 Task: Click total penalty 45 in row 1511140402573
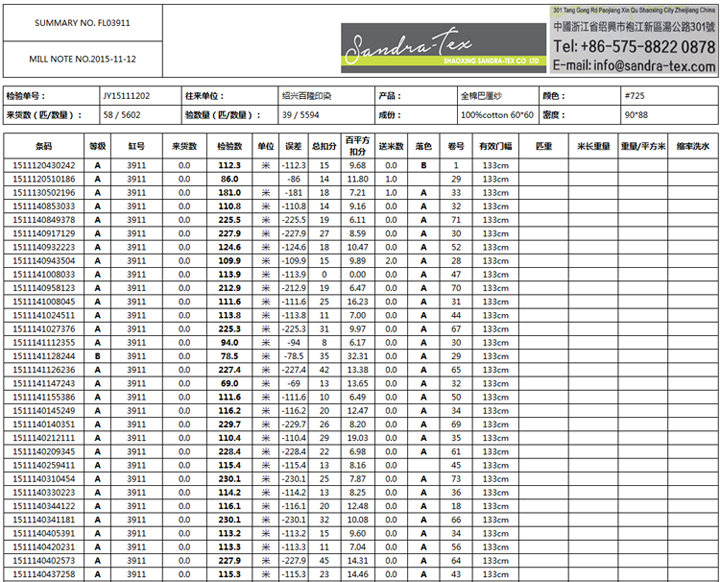[324, 560]
